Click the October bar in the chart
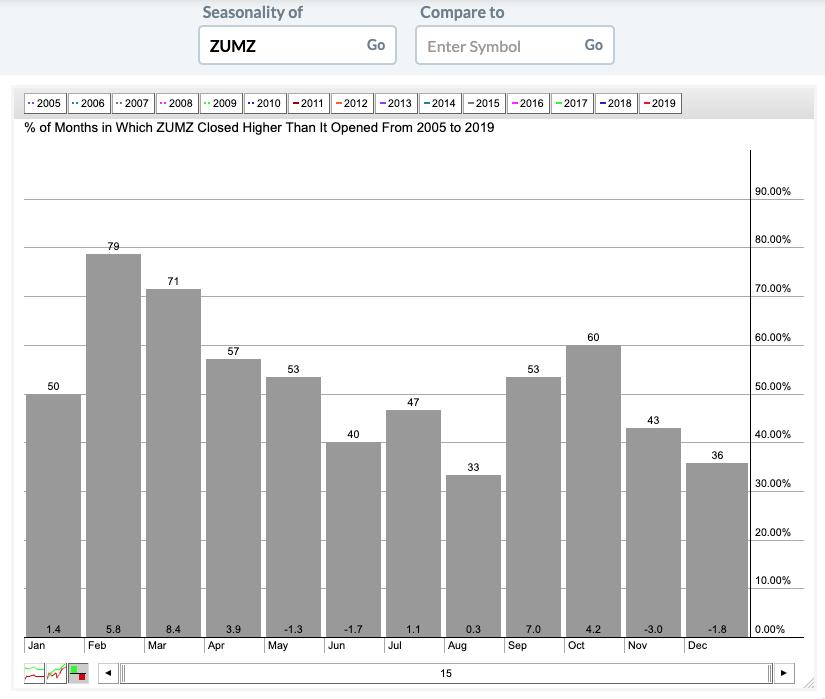 point(593,491)
